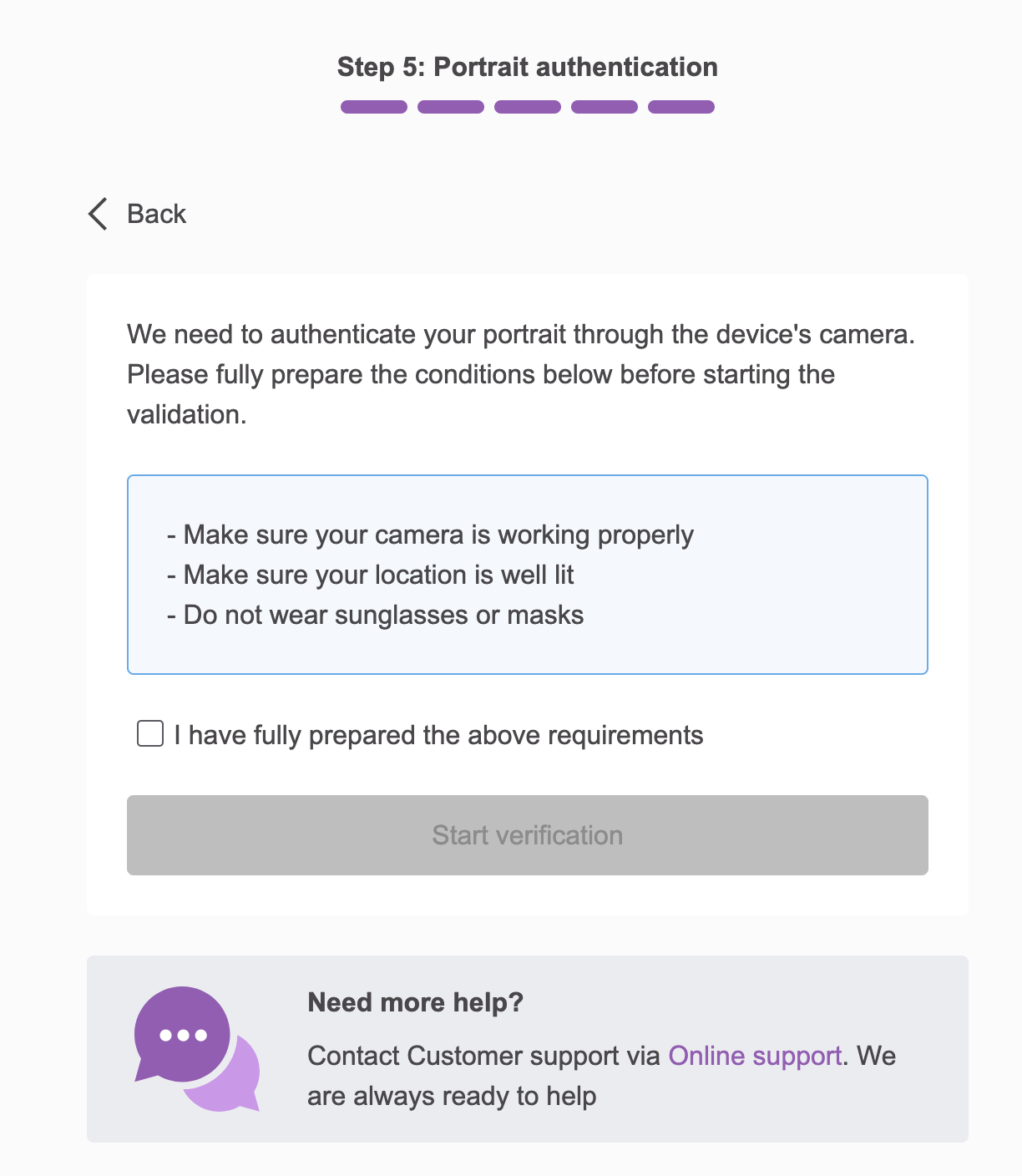Click the fourth purple progress step segment

tap(605, 107)
